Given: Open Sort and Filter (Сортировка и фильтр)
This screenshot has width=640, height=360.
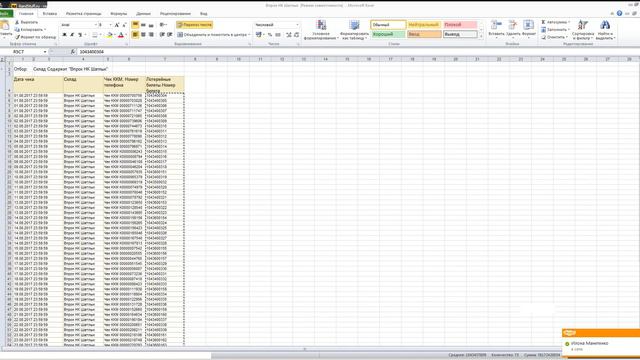Looking at the screenshot, I should pos(583,30).
